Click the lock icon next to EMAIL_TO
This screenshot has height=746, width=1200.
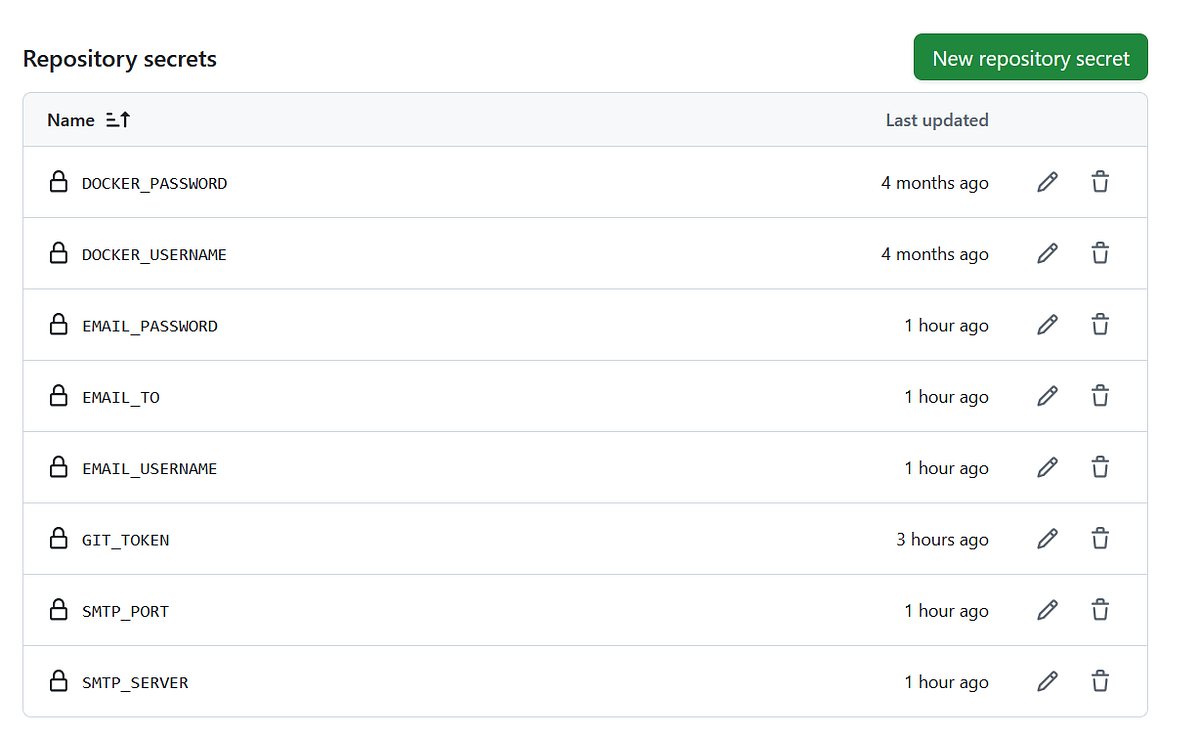[58, 396]
